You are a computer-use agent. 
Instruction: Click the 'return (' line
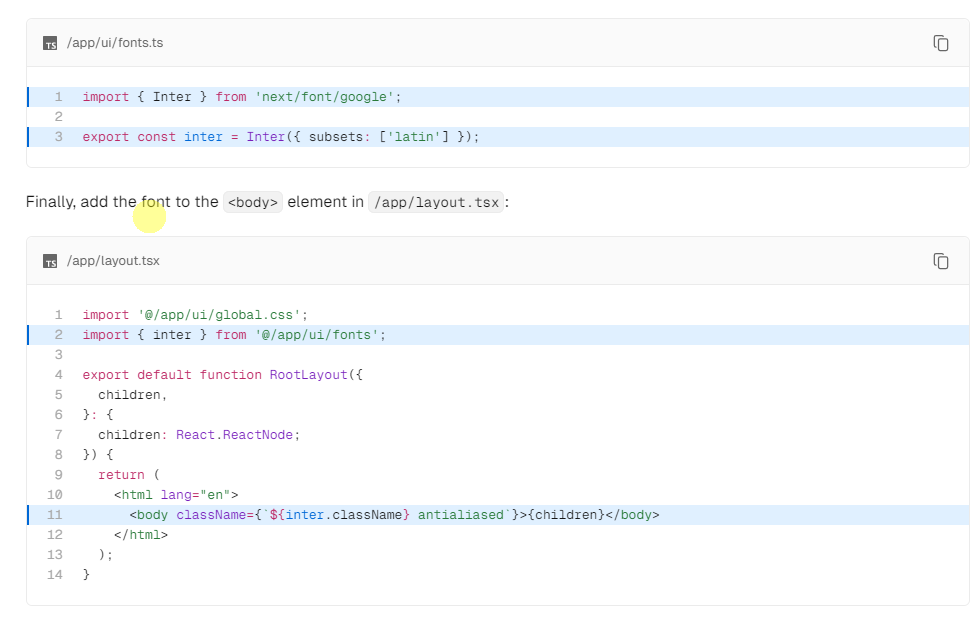129,475
